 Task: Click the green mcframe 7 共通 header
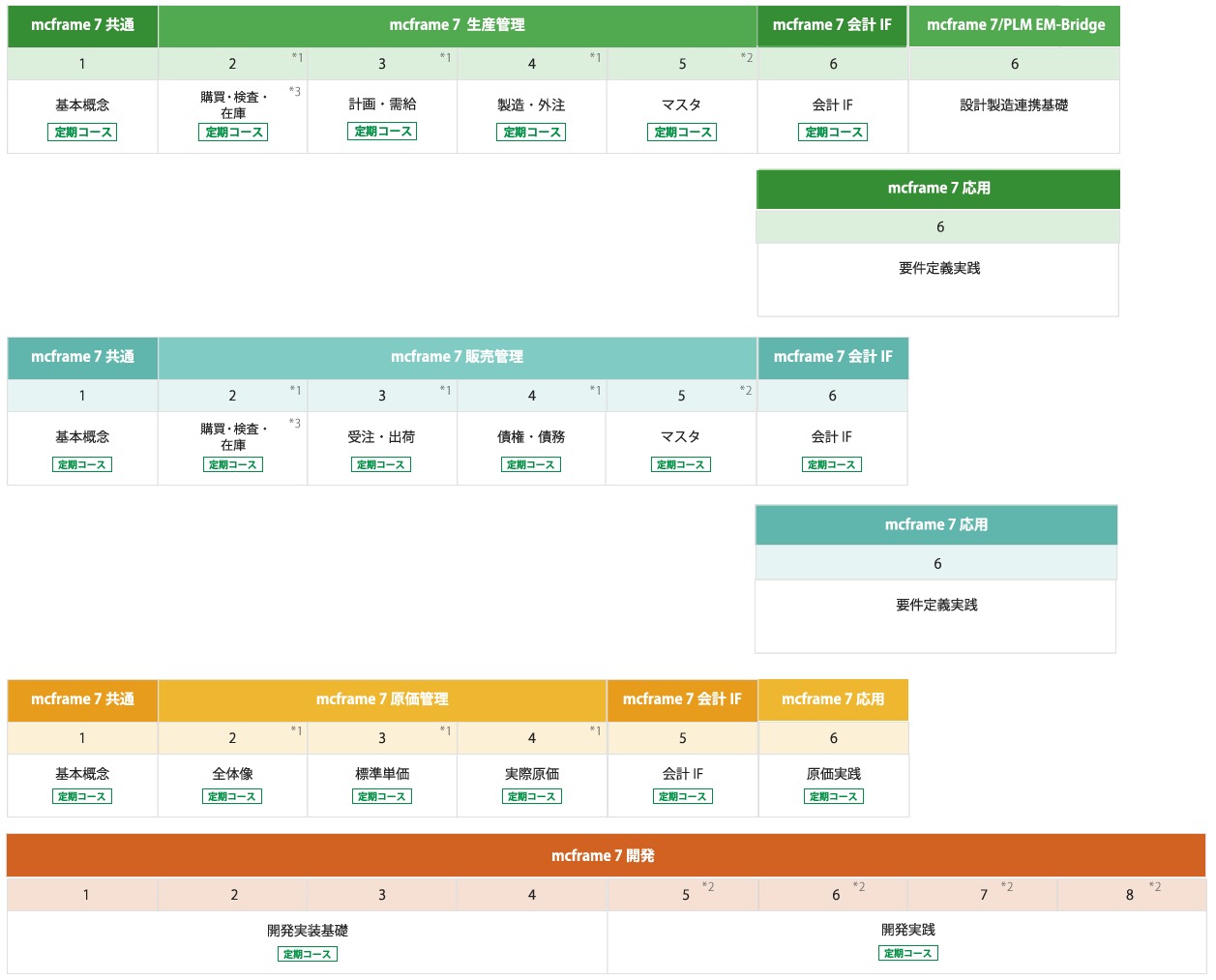coord(82,25)
